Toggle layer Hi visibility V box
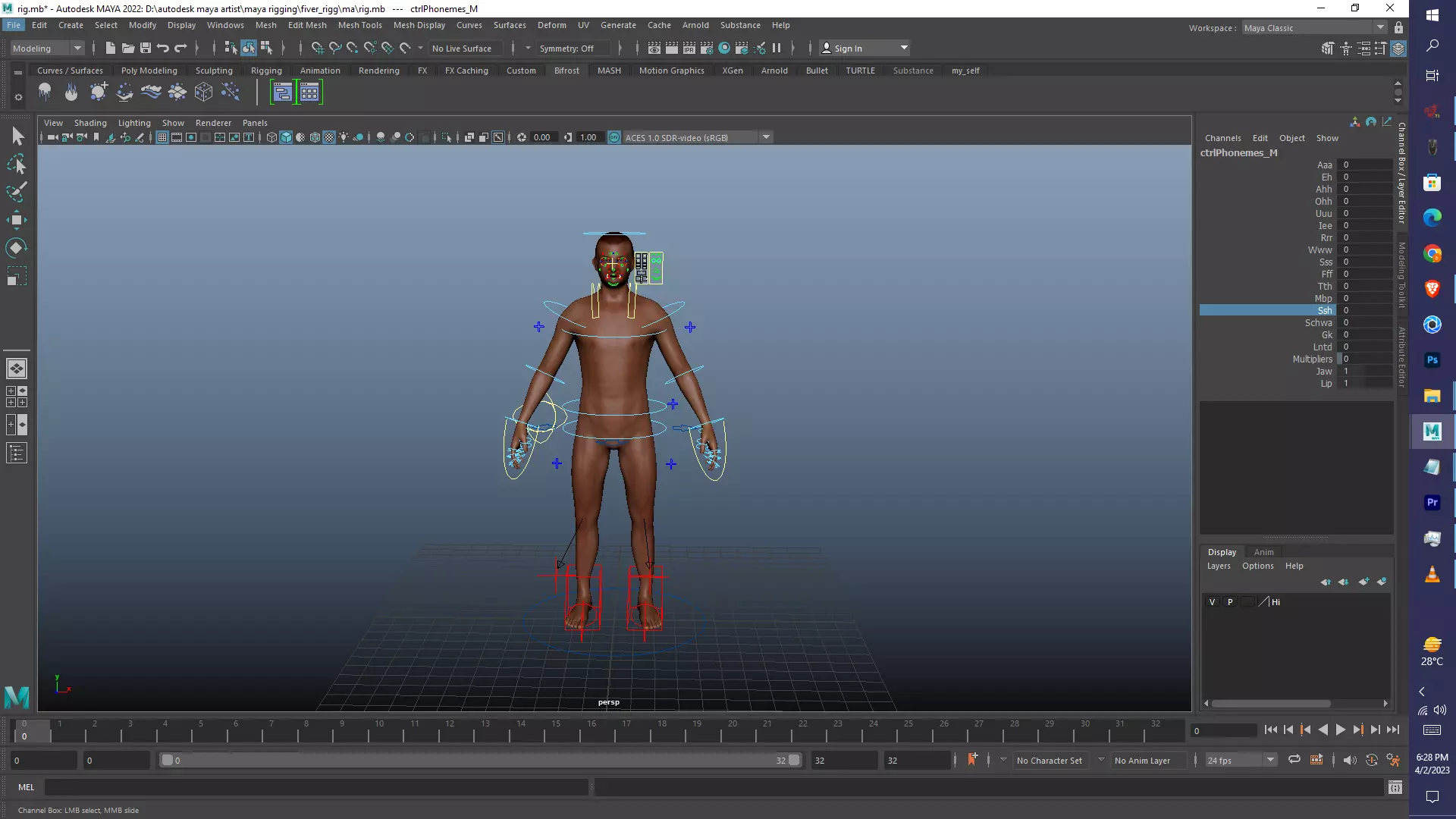This screenshot has height=819, width=1456. click(1212, 602)
